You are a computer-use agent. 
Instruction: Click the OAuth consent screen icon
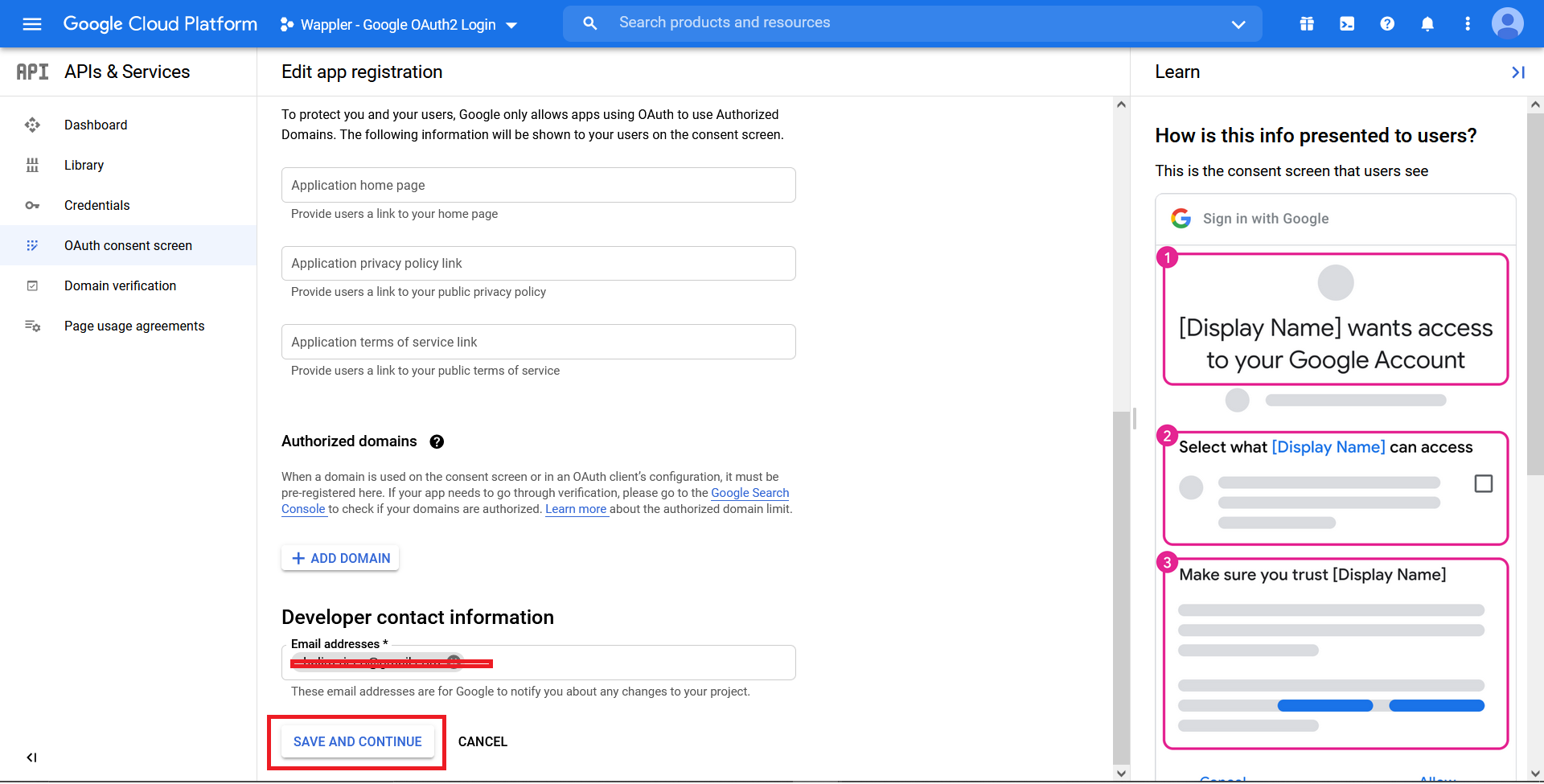(x=32, y=245)
